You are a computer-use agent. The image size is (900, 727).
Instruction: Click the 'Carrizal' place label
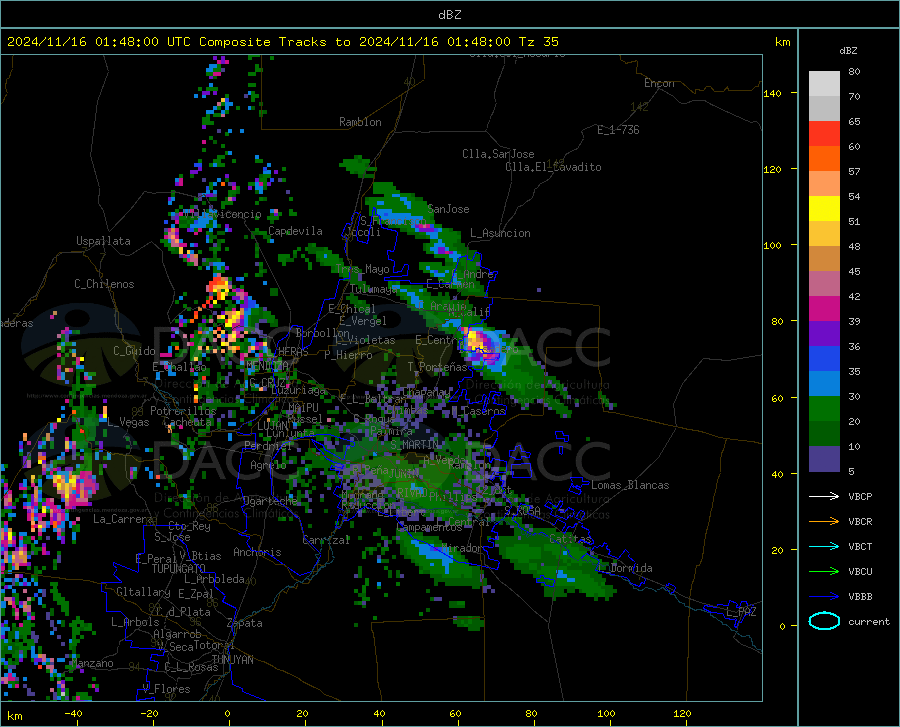coord(326,540)
